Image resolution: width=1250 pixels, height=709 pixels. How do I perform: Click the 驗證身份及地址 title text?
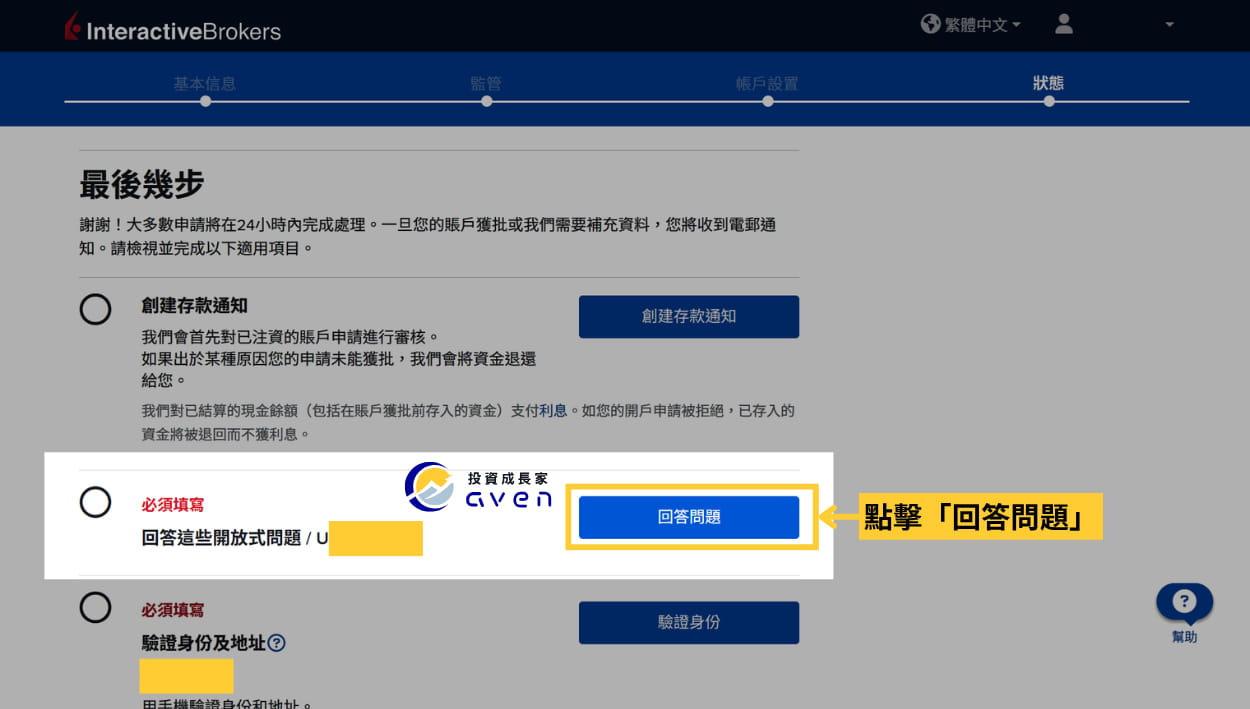click(x=204, y=643)
